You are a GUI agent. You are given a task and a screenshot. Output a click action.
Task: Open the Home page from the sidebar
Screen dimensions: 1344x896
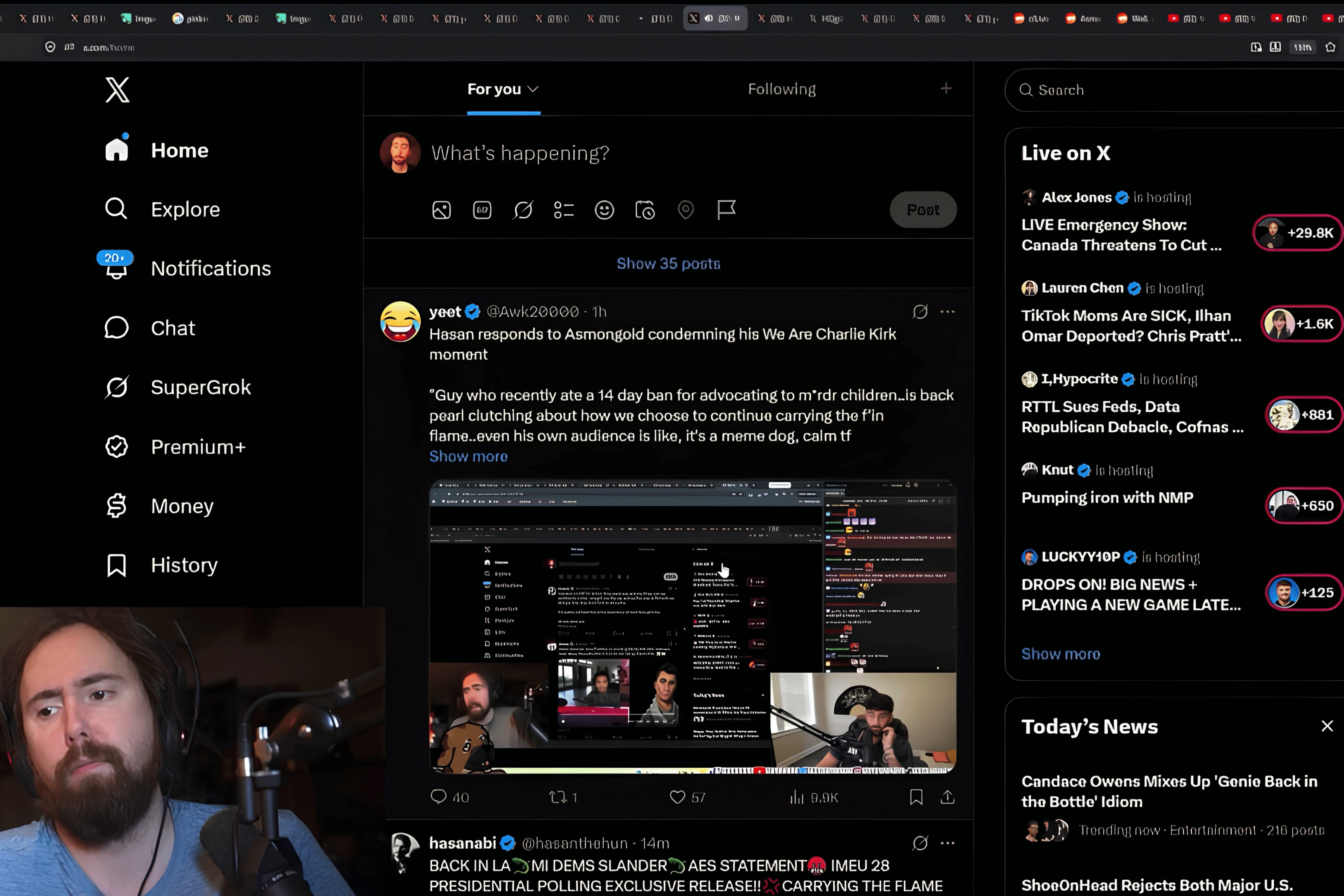[x=157, y=150]
